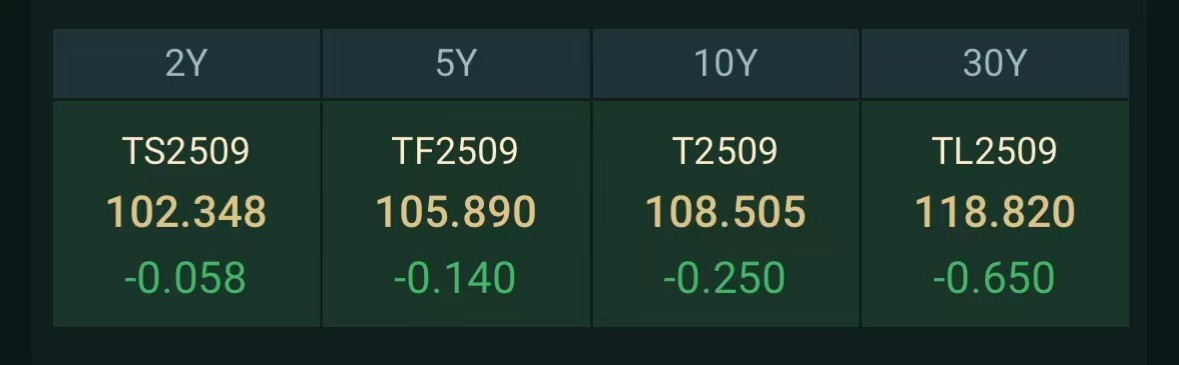Select the 30Y column header

pyautogui.click(x=995, y=64)
